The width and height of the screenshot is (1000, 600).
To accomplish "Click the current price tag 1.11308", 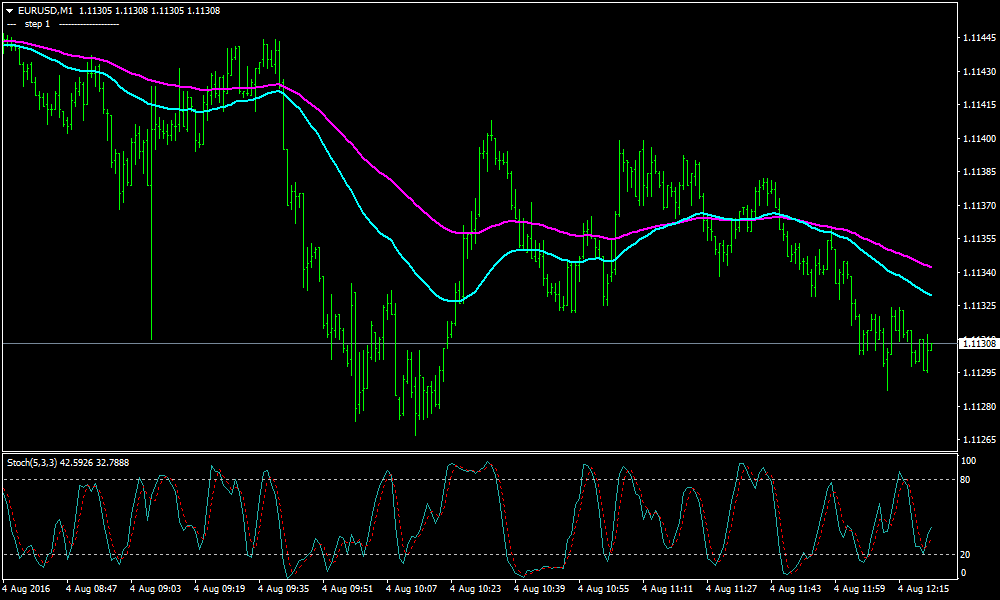I will 978,344.
